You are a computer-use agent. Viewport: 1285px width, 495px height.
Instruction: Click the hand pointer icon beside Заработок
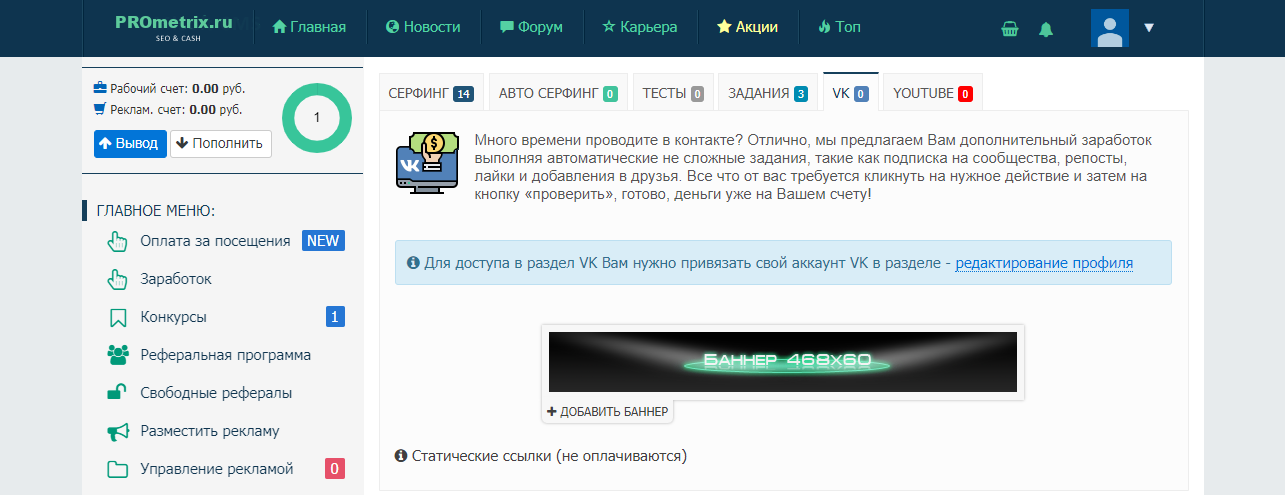click(x=118, y=279)
